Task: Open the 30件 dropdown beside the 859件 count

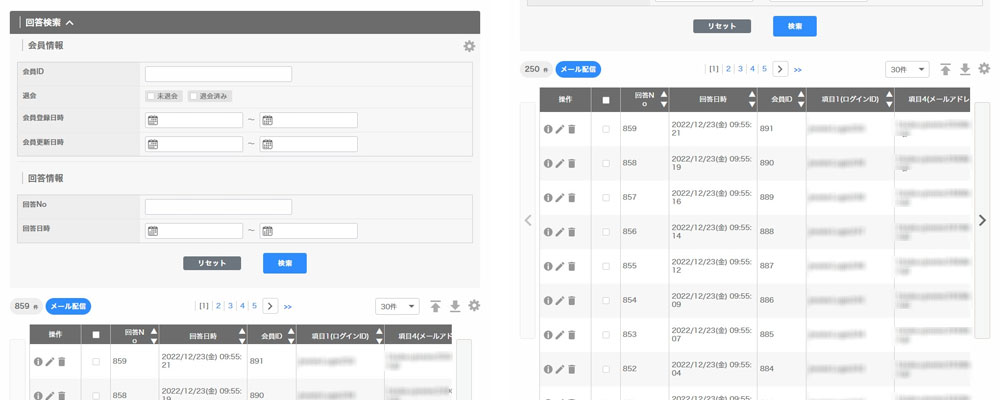Action: pos(397,306)
